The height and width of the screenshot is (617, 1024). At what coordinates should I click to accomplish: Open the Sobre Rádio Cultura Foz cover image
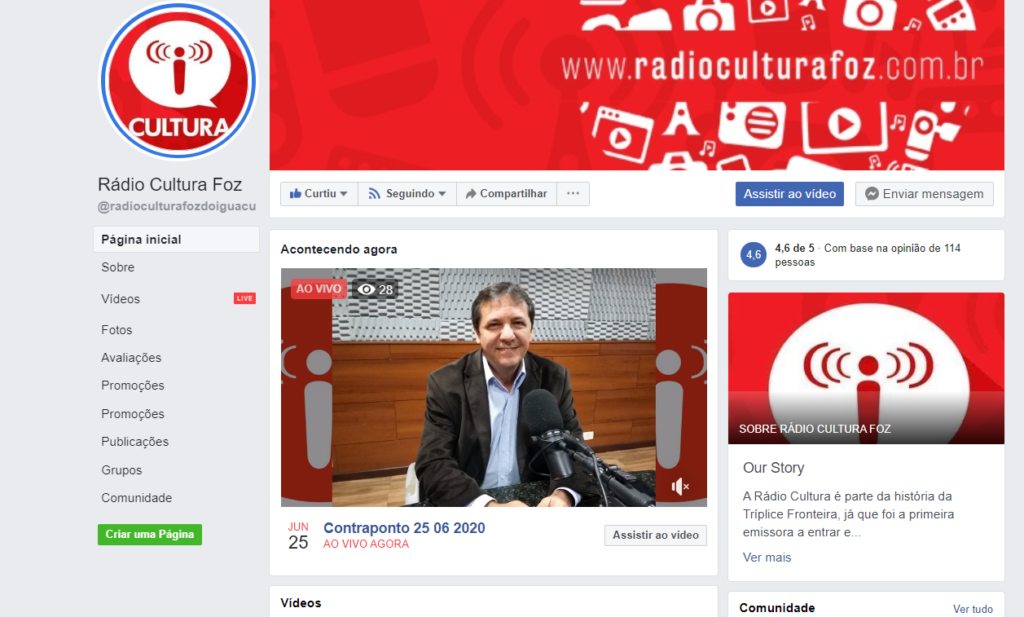coord(866,368)
